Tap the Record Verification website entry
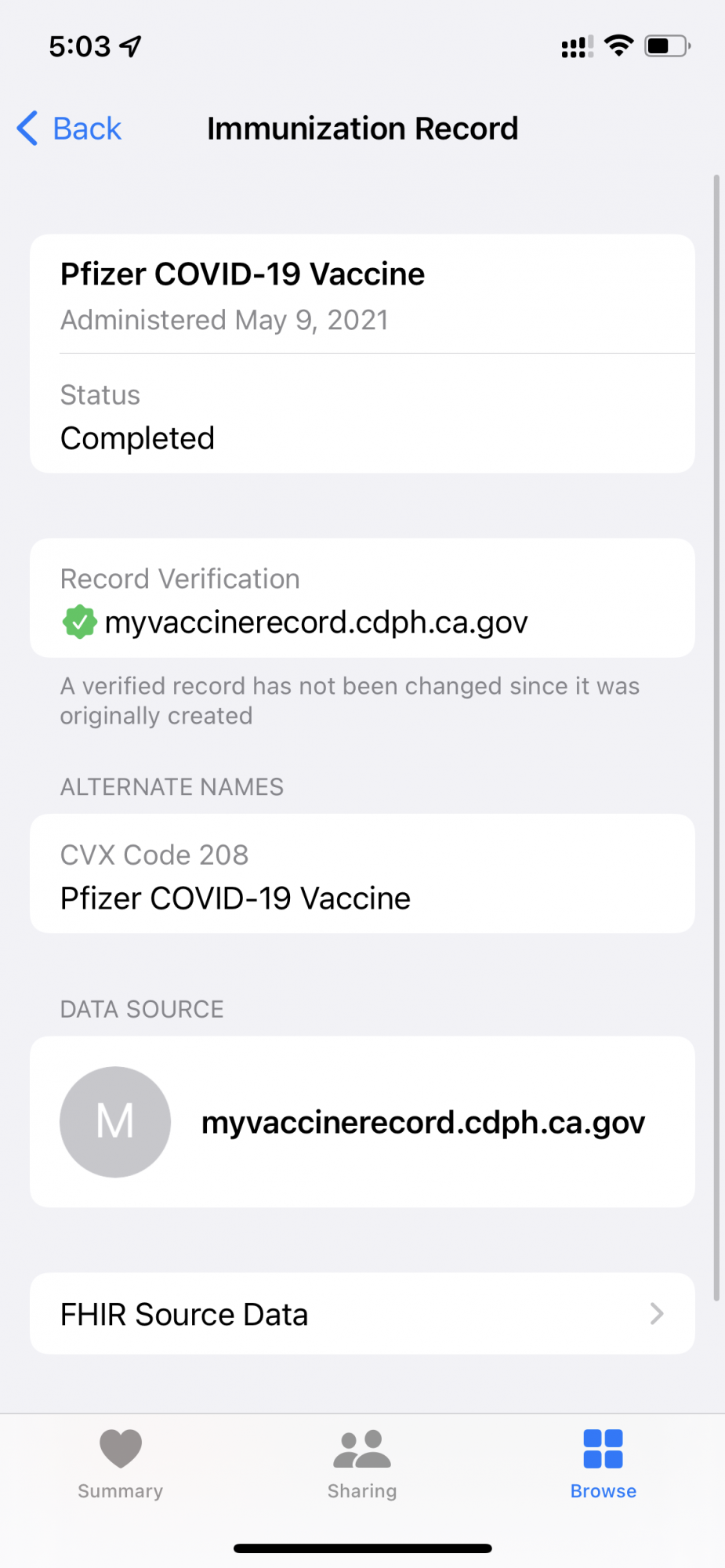The image size is (725, 1568). (x=316, y=622)
